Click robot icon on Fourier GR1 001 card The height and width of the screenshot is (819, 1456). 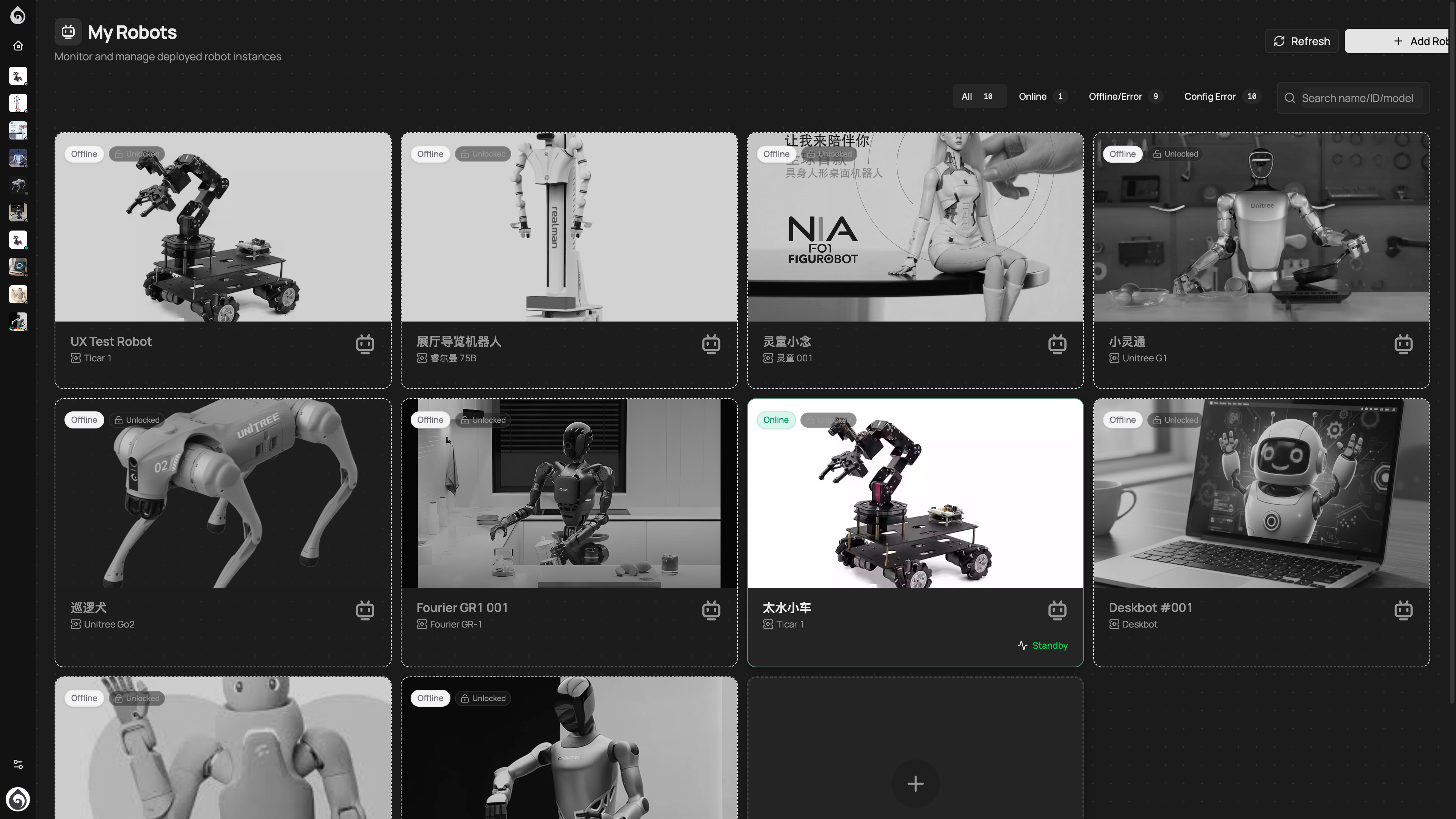click(x=711, y=610)
